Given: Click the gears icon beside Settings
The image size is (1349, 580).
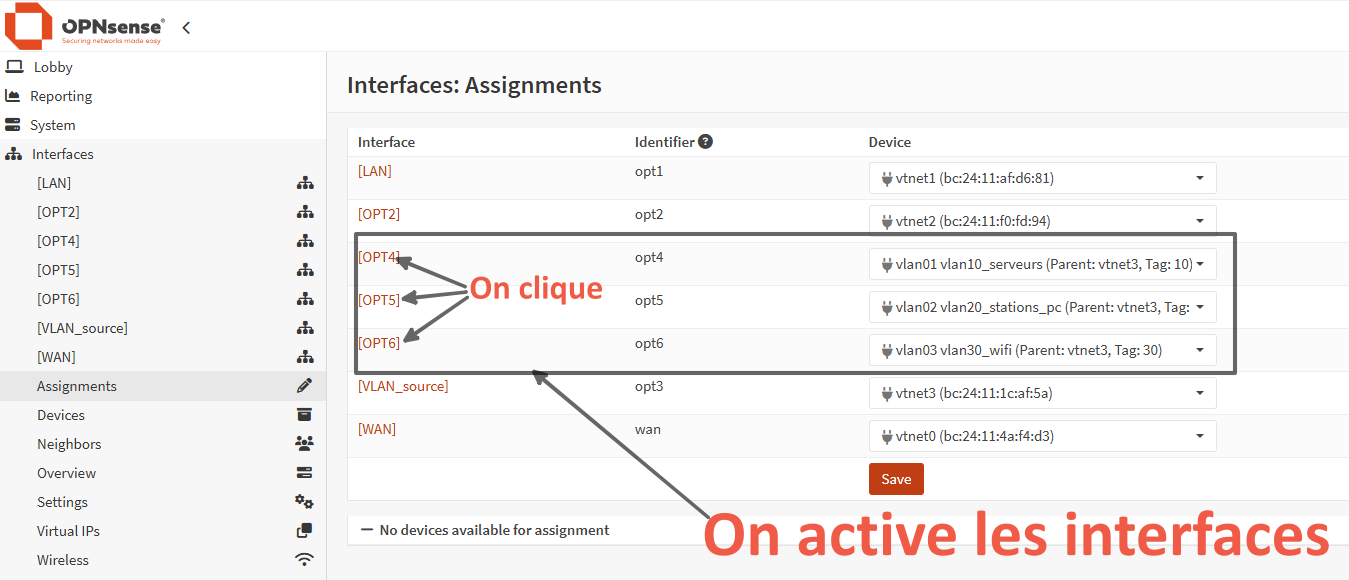Looking at the screenshot, I should (304, 502).
